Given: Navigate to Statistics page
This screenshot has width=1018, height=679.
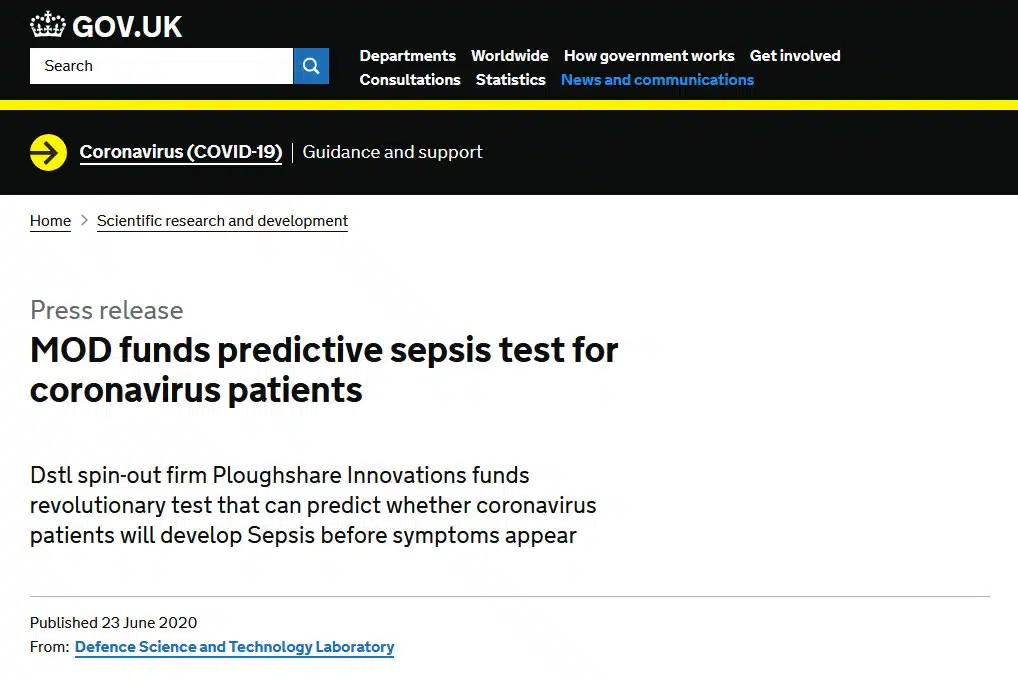Looking at the screenshot, I should pos(510,80).
